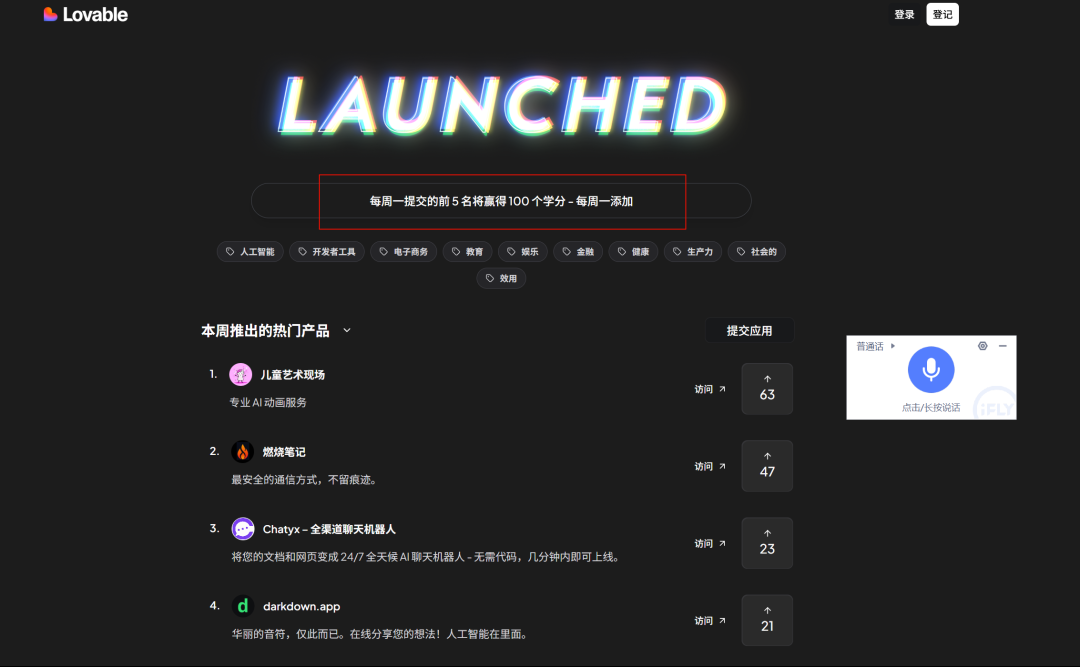
Task: Visit darkdown.app via 访问 link
Action: click(x=709, y=621)
